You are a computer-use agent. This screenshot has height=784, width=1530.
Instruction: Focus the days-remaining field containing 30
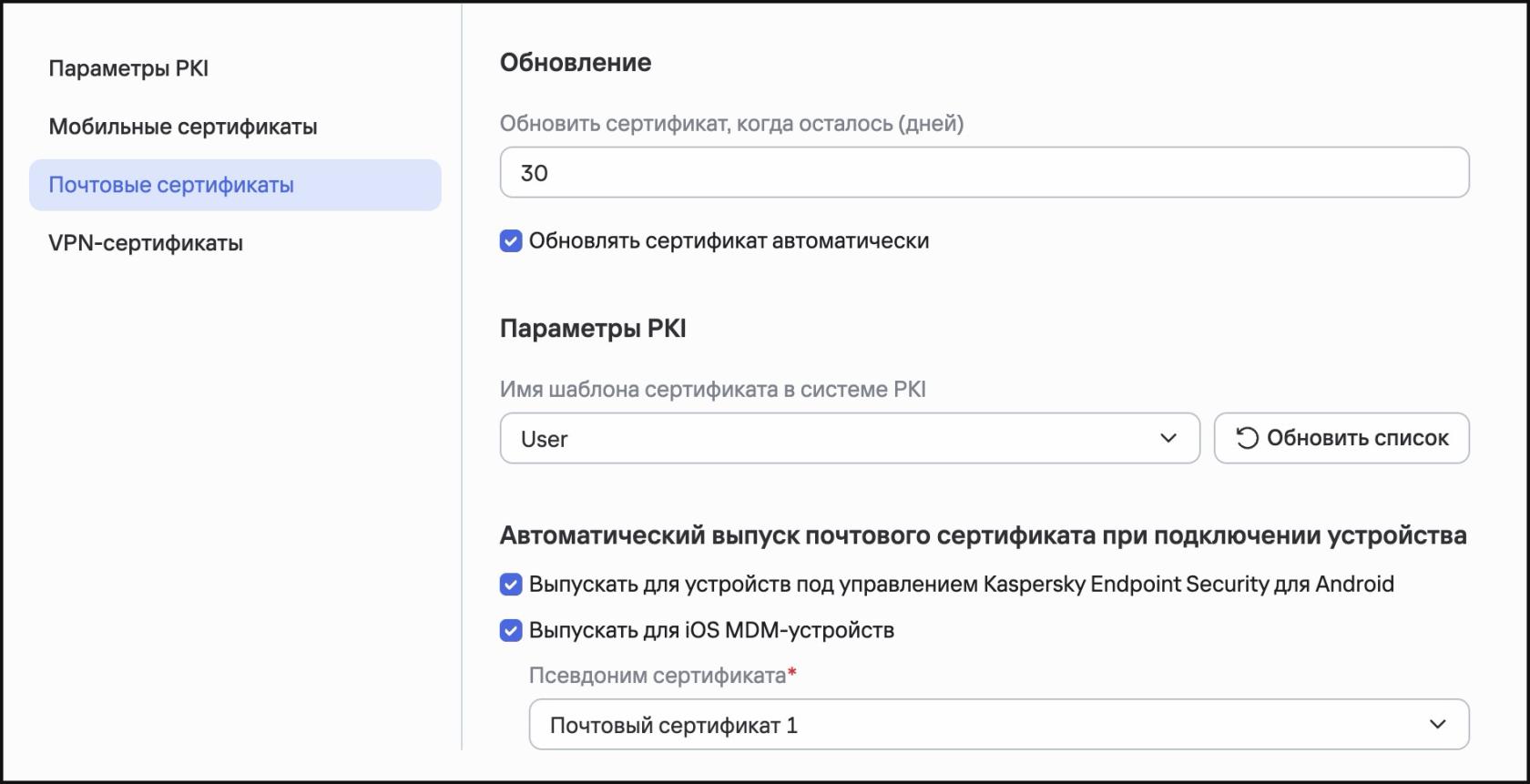click(x=984, y=172)
